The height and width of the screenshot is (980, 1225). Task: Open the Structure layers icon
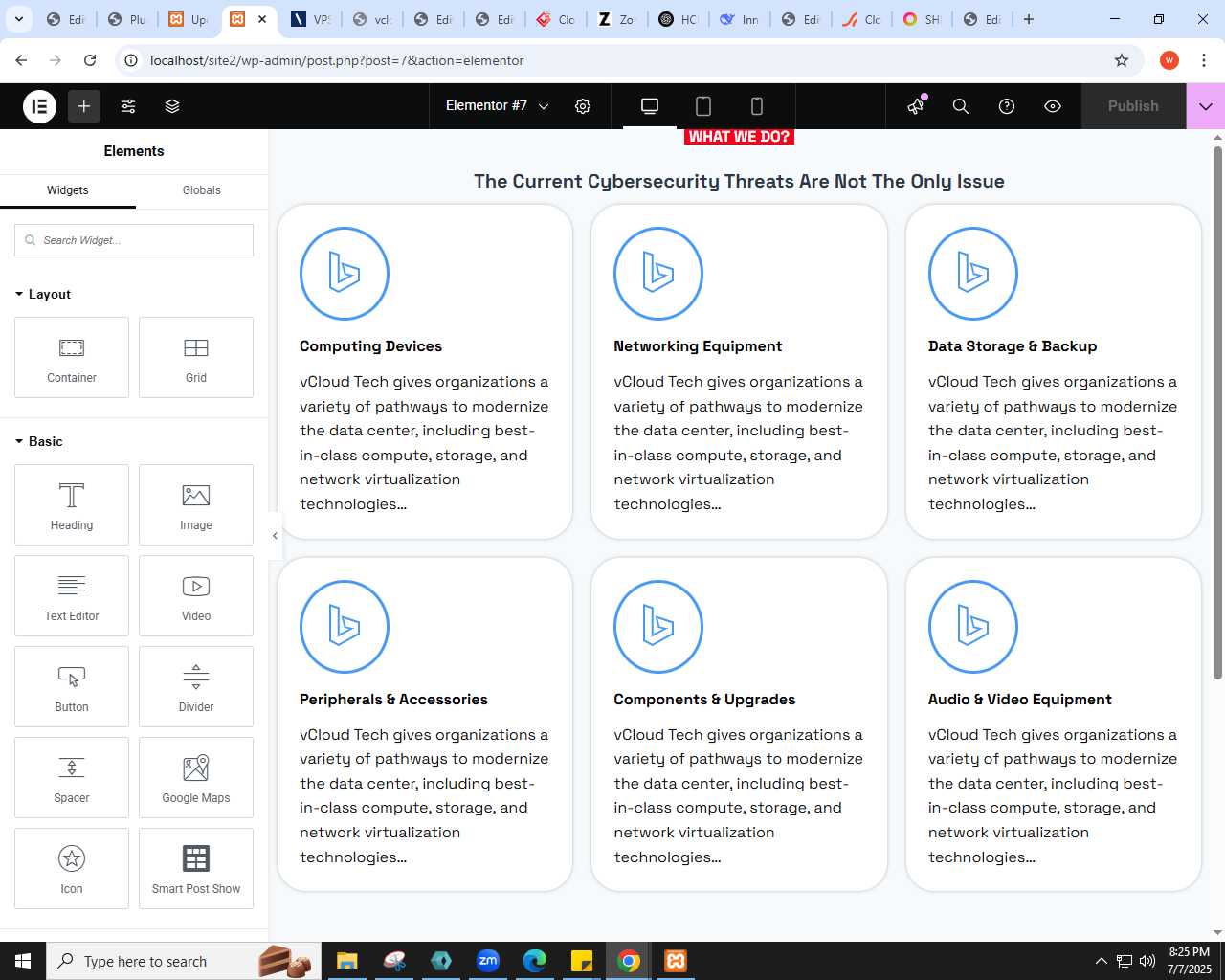pos(172,106)
